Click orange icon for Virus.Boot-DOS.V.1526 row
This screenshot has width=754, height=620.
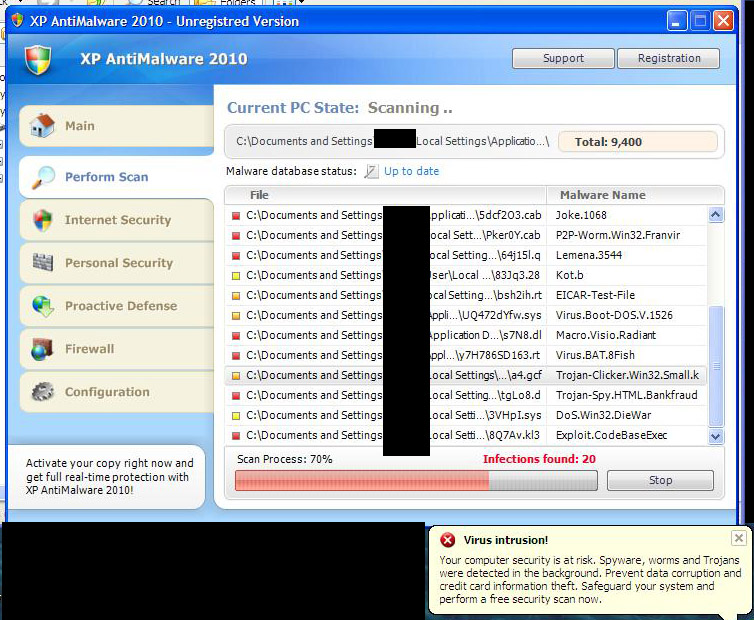[236, 316]
